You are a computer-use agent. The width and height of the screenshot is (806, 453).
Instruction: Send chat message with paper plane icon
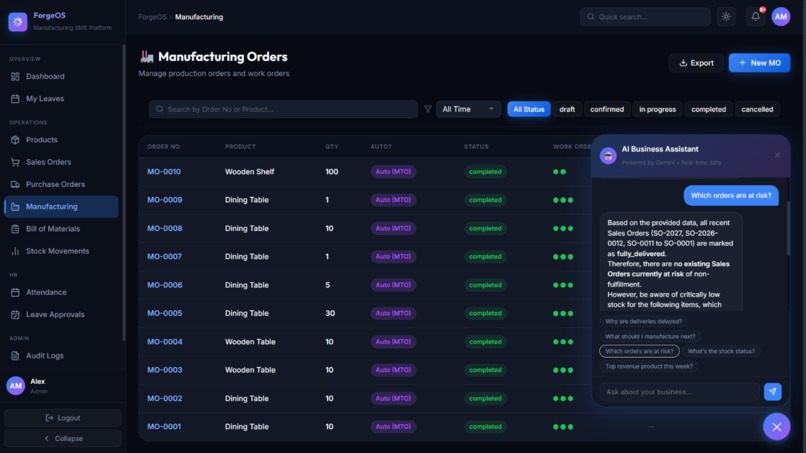[x=773, y=392]
